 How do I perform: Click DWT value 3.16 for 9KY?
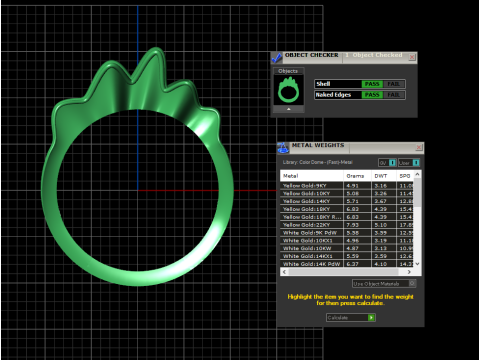[x=381, y=186]
